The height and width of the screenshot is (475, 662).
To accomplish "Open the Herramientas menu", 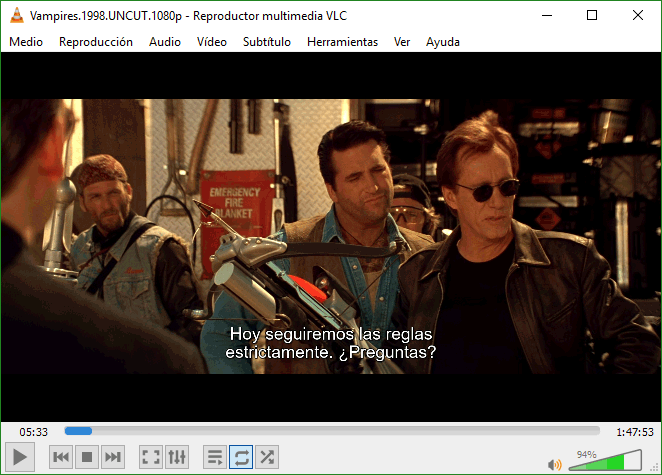I will 342,42.
